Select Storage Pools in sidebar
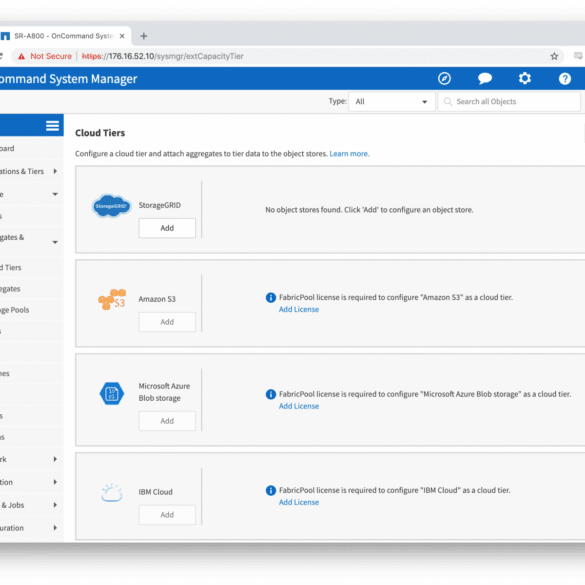585x585 pixels. (15, 310)
